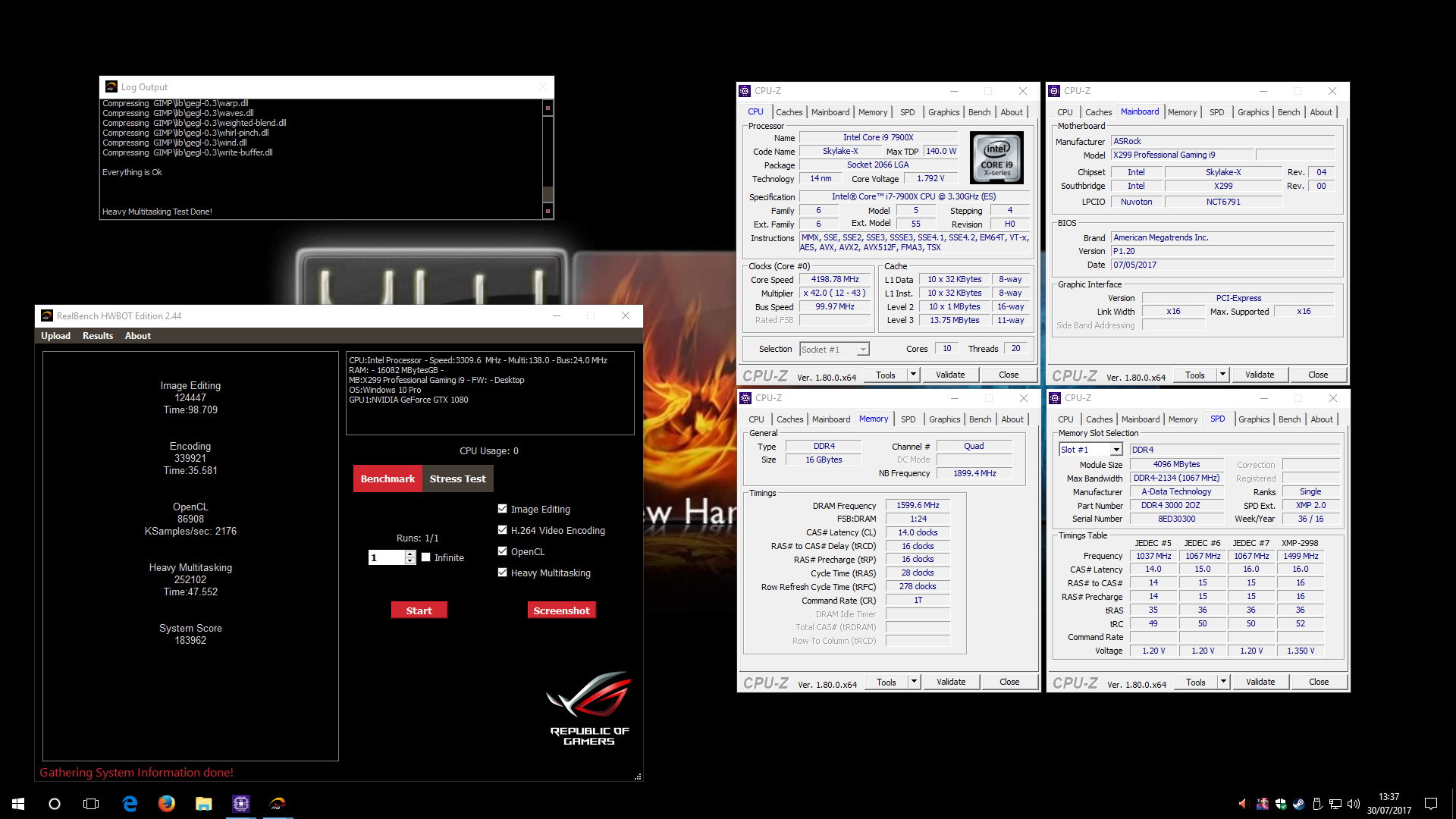Launch Microsoft Edge from the taskbar
This screenshot has width=1456, height=819.
[130, 804]
